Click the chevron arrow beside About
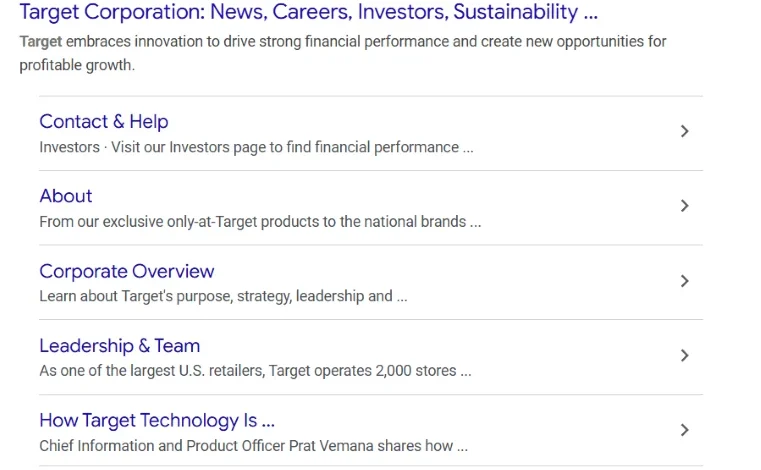The image size is (761, 470). [684, 206]
